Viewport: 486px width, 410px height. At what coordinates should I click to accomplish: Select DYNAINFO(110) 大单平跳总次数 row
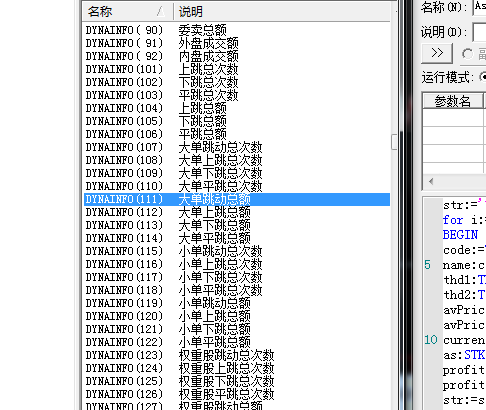tap(237, 186)
